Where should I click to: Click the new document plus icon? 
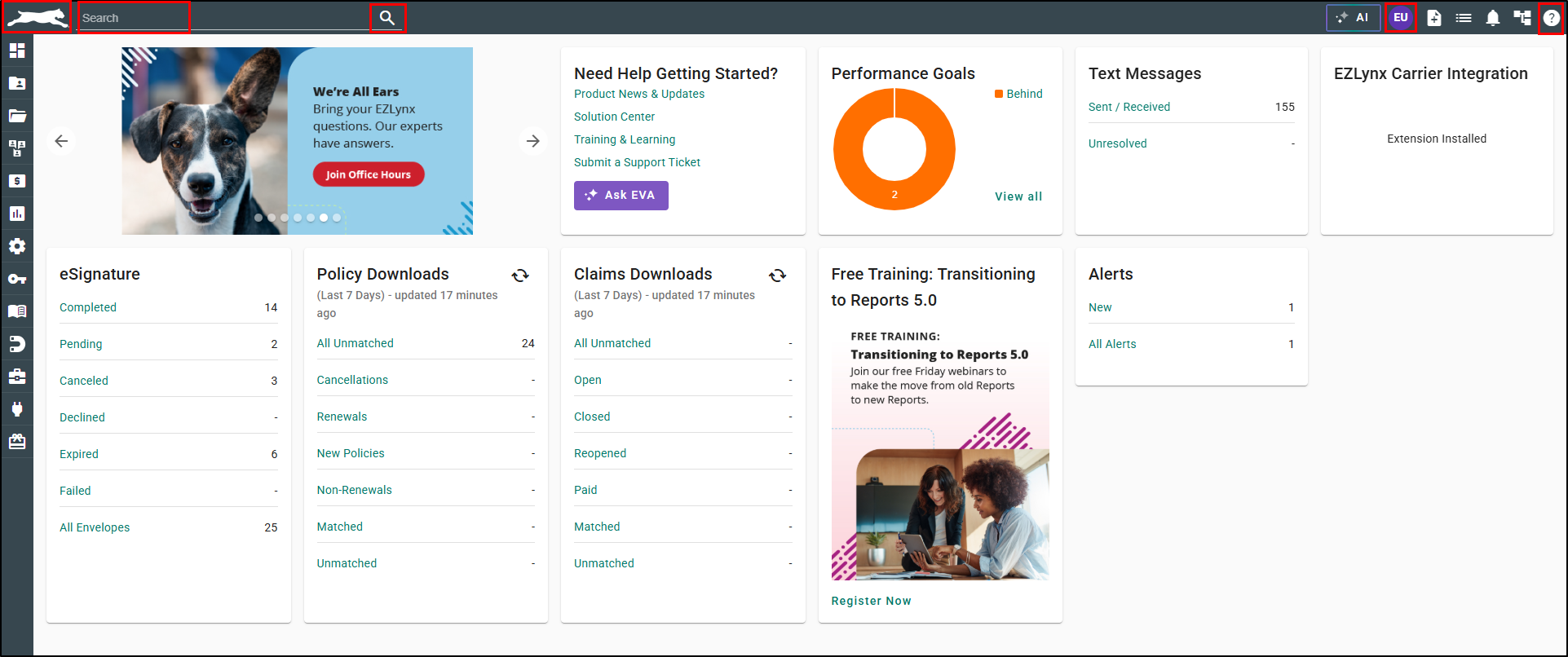pos(1434,18)
